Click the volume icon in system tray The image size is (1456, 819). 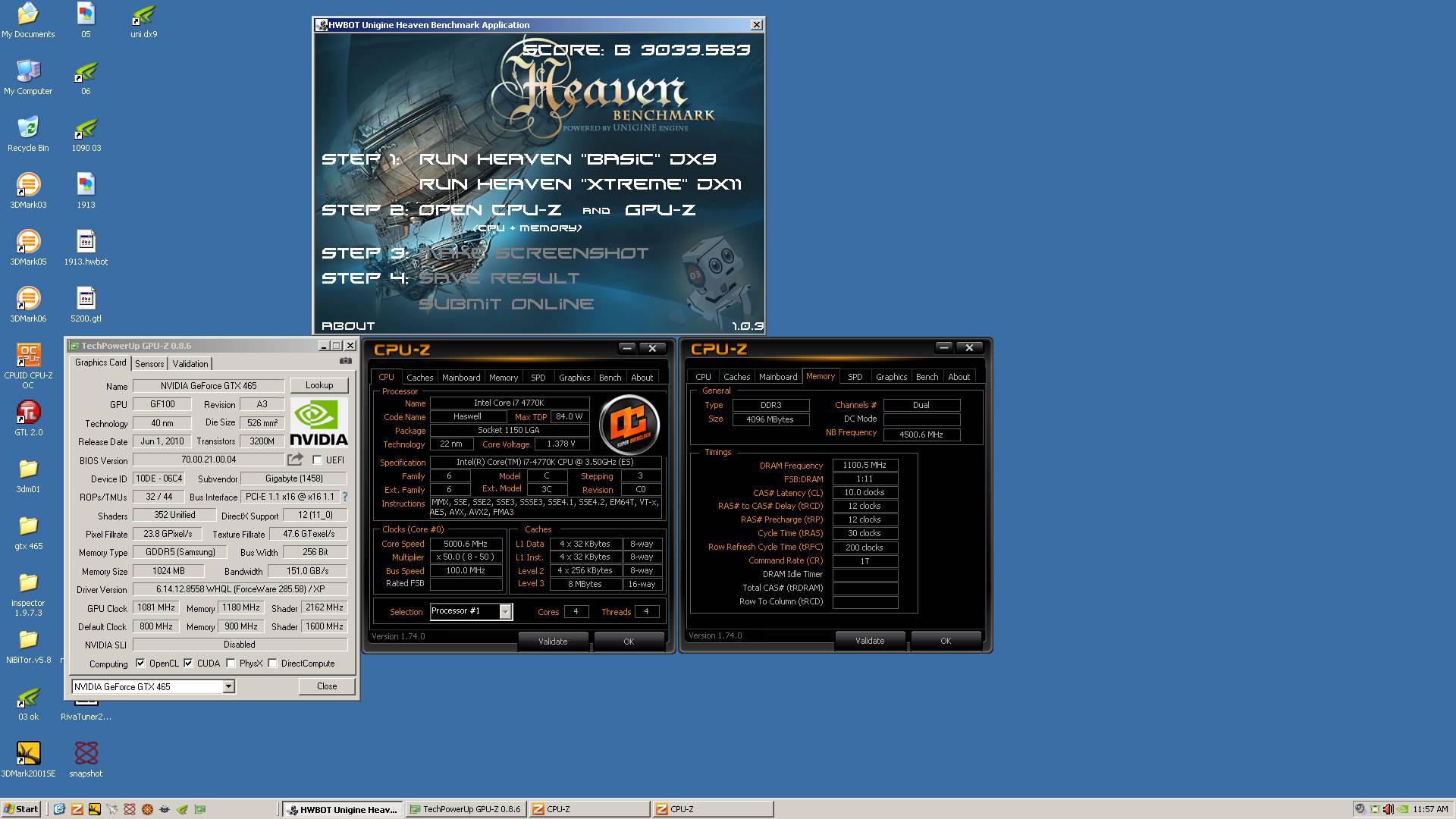pos(1388,809)
